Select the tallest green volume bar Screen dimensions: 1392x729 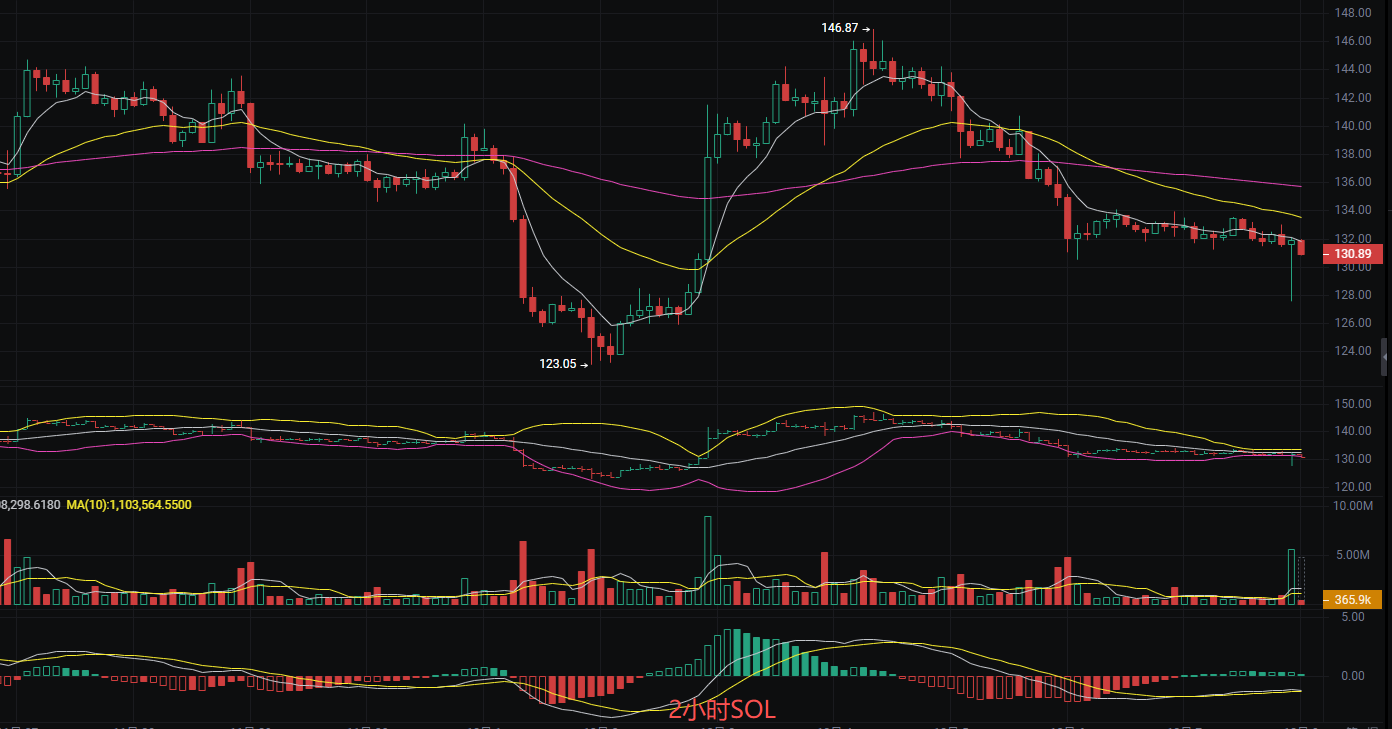(x=708, y=560)
